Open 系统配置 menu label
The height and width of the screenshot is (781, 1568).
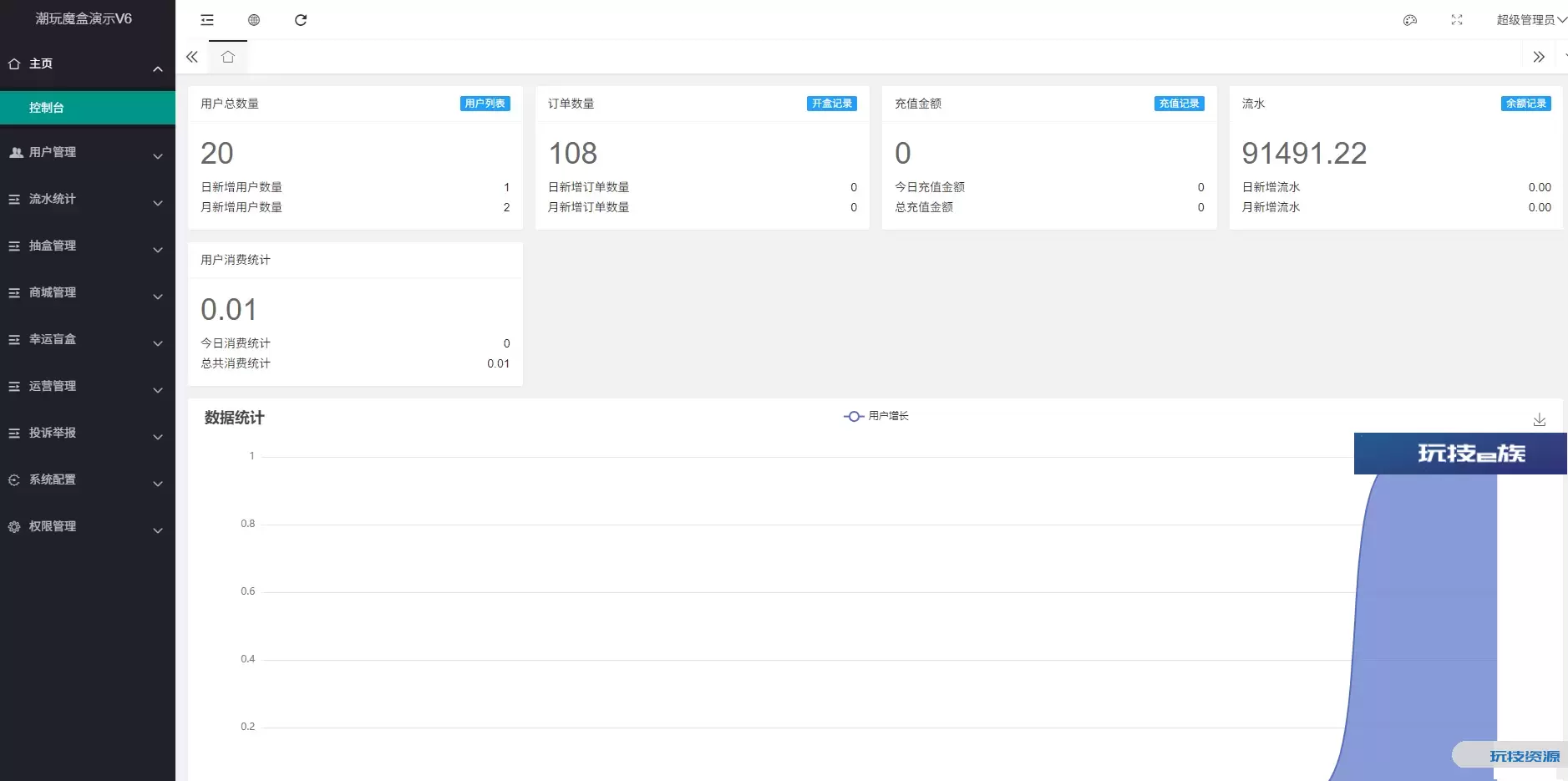[53, 479]
